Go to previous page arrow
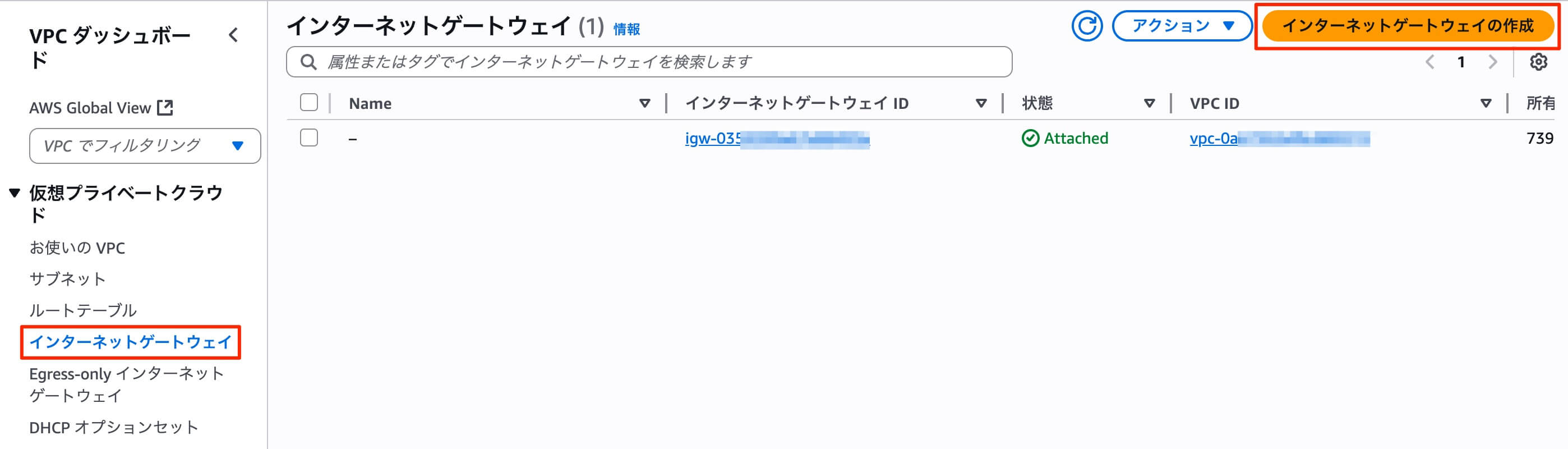 (1430, 62)
